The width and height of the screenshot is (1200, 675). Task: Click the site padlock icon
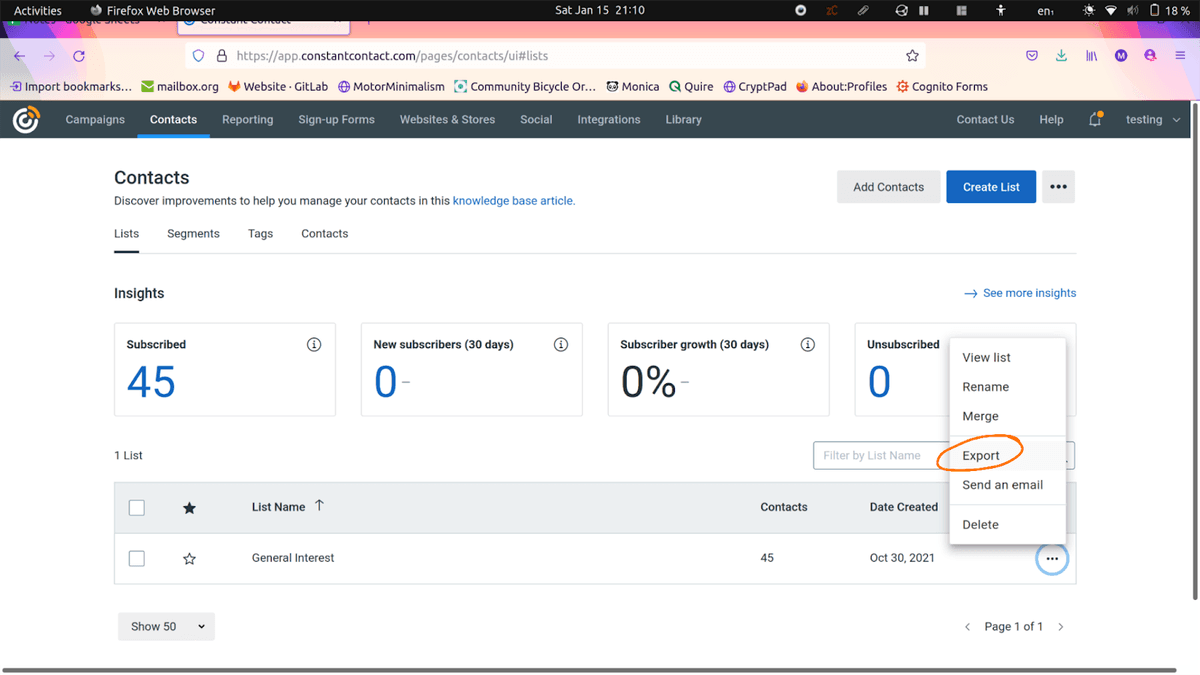pyautogui.click(x=222, y=56)
